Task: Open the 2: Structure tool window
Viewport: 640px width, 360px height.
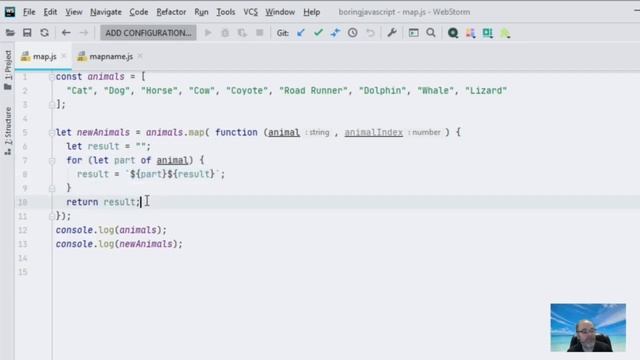Action: [x=8, y=131]
